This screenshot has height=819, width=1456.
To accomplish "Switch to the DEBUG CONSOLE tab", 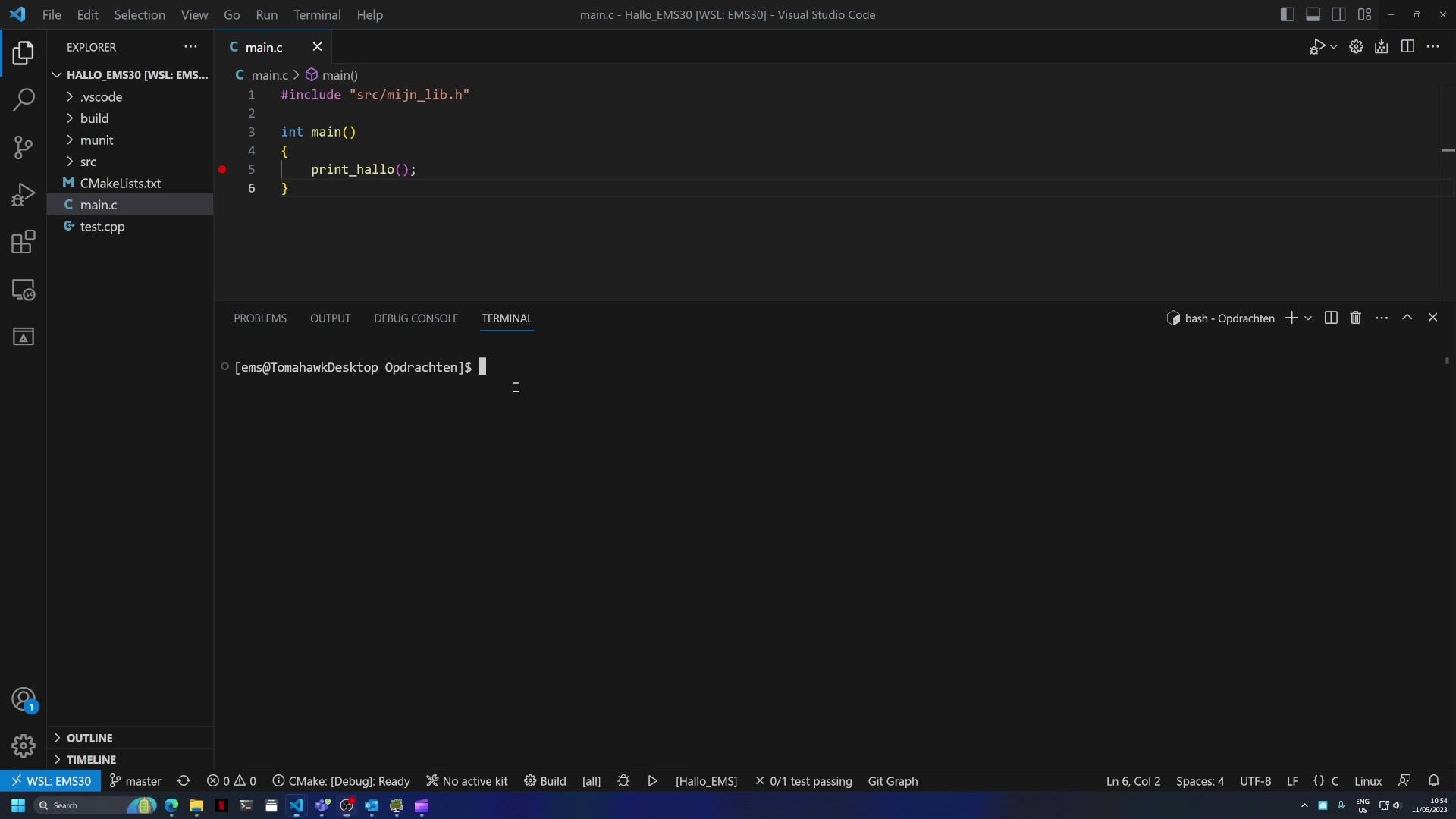I will pos(416,318).
